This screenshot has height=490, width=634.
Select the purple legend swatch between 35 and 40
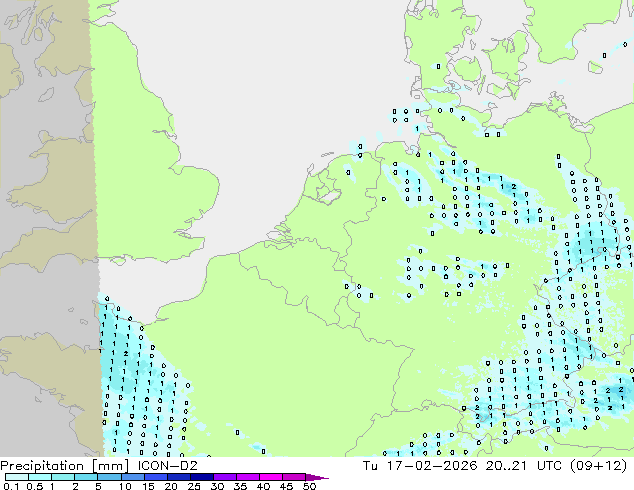[x=248, y=477]
